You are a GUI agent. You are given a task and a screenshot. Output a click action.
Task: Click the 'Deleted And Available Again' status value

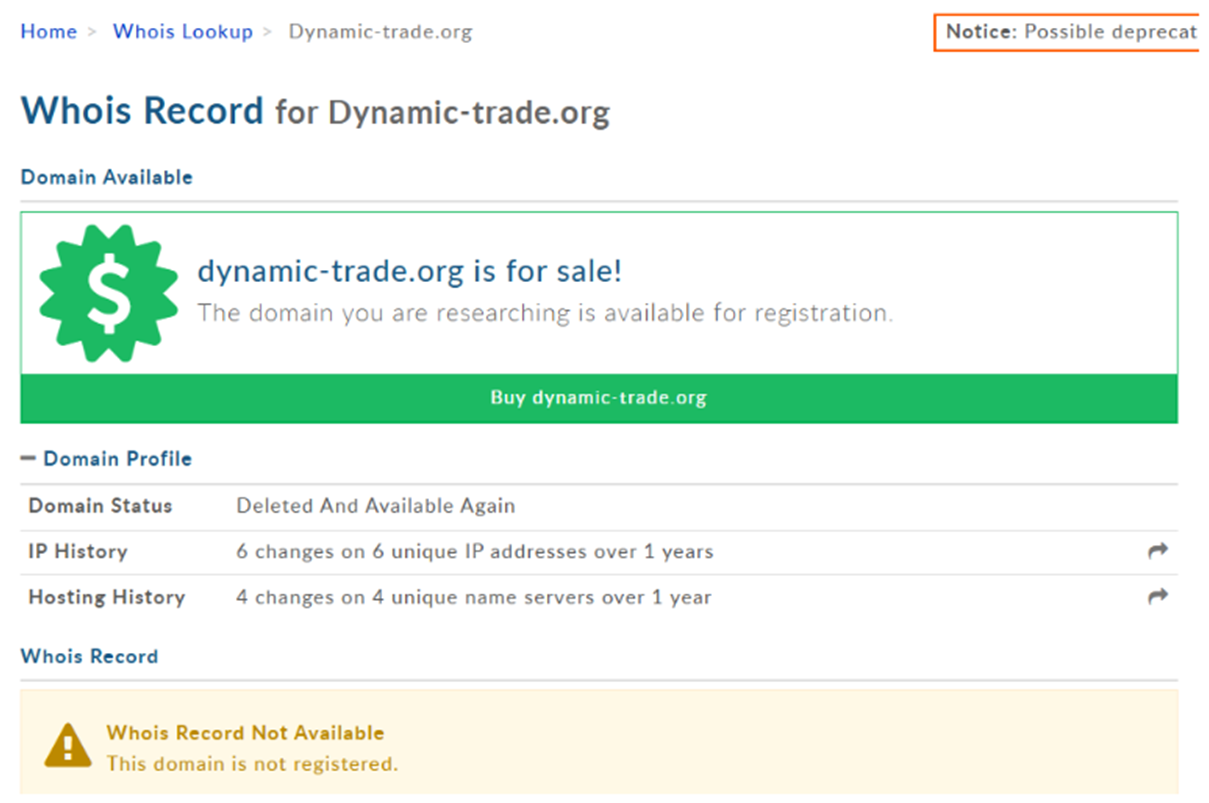pos(375,505)
